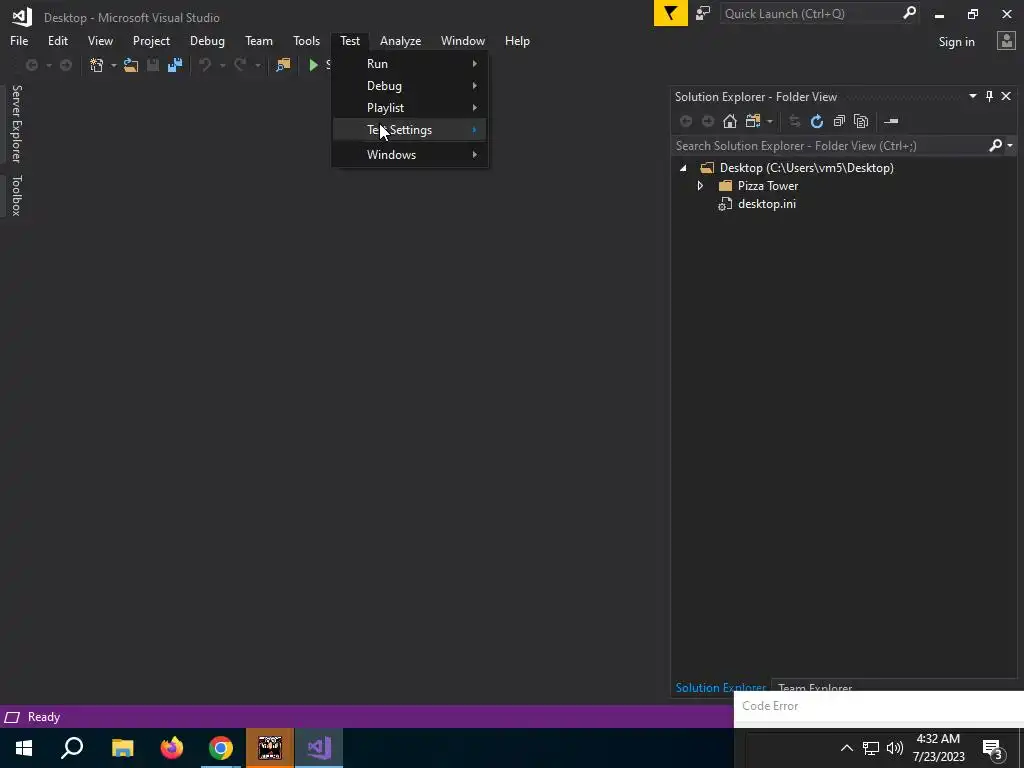Collapse the Desktop root folder node
1024x768 pixels.
click(x=683, y=168)
